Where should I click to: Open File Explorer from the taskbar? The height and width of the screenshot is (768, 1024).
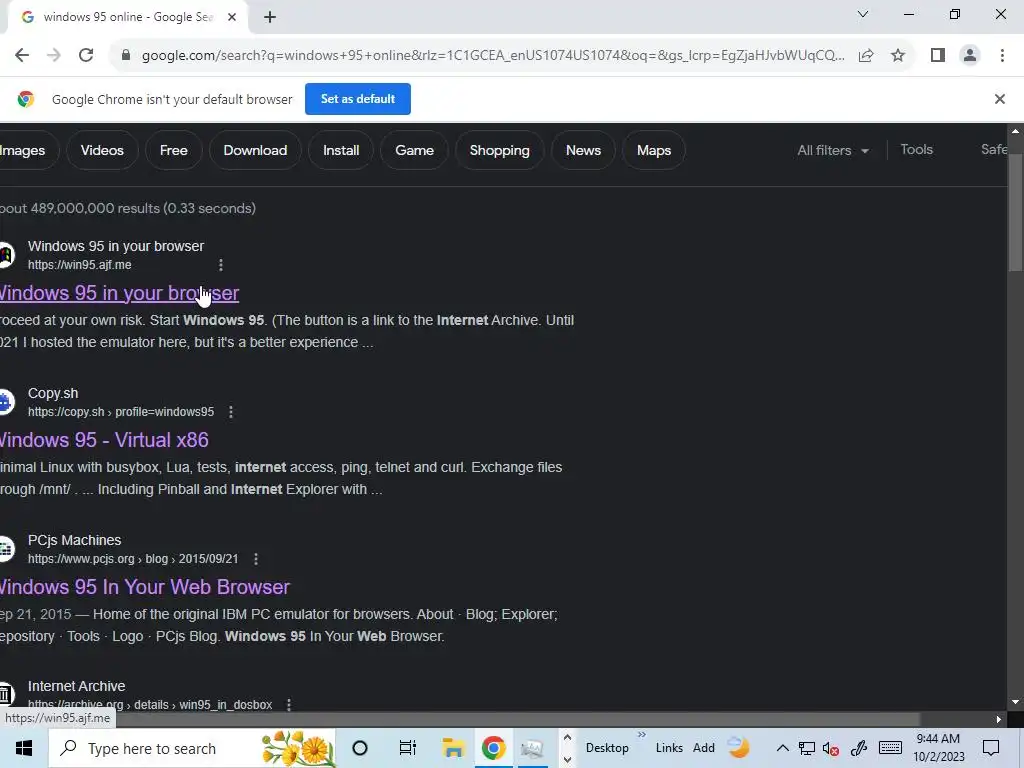(x=453, y=748)
